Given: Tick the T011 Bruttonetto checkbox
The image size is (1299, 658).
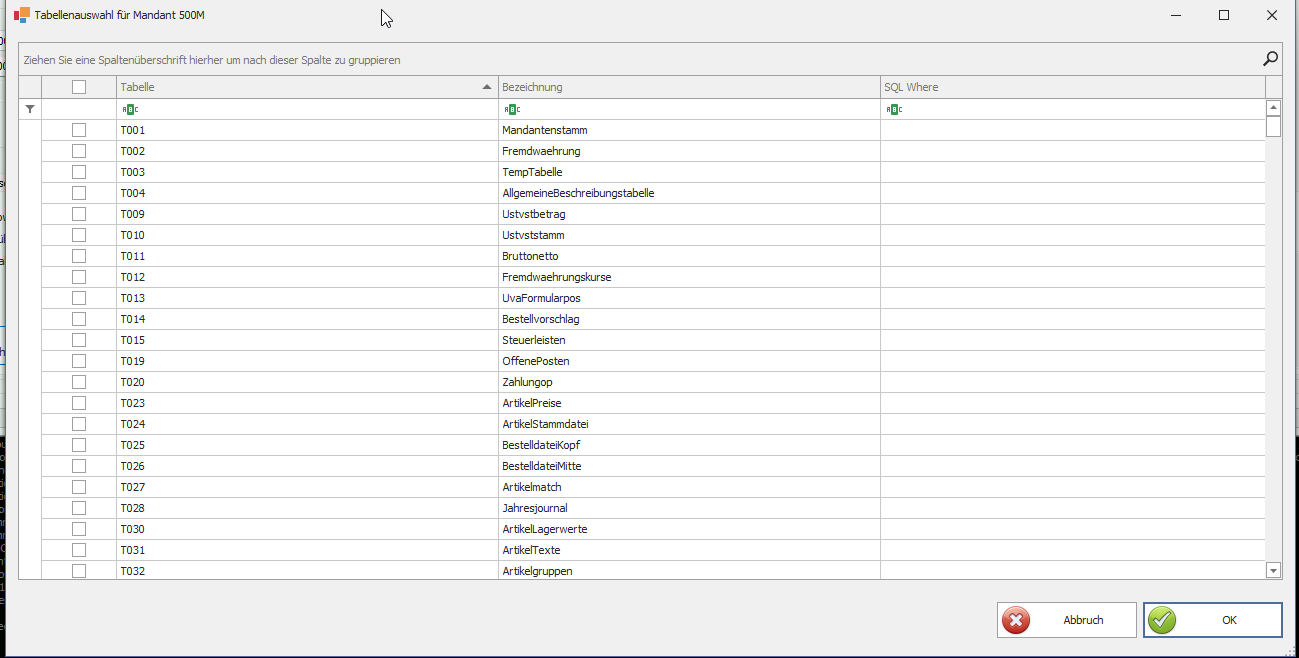Looking at the screenshot, I should point(79,256).
